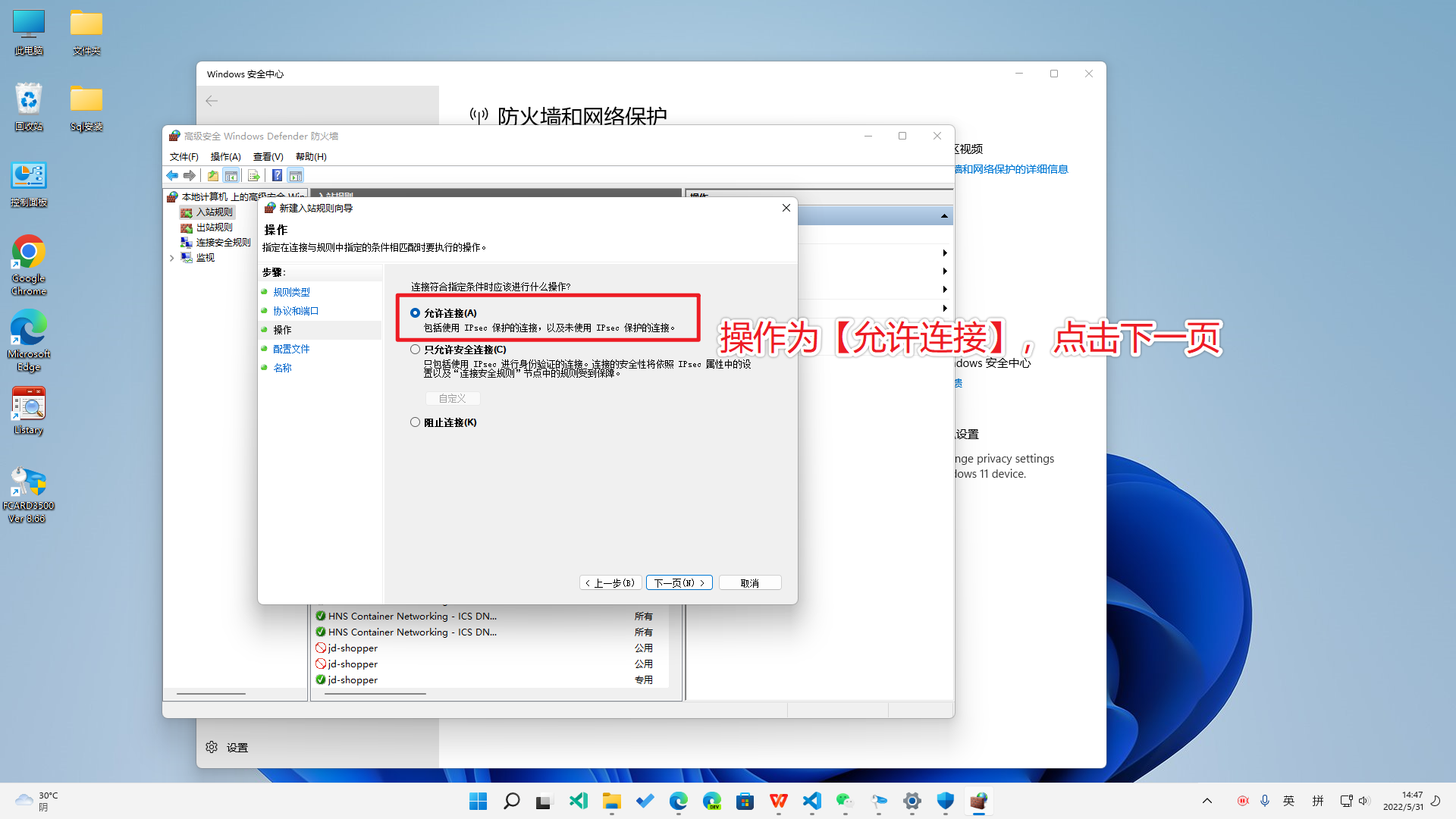Open the 查看(V) menu
This screenshot has width=1456, height=819.
268,157
